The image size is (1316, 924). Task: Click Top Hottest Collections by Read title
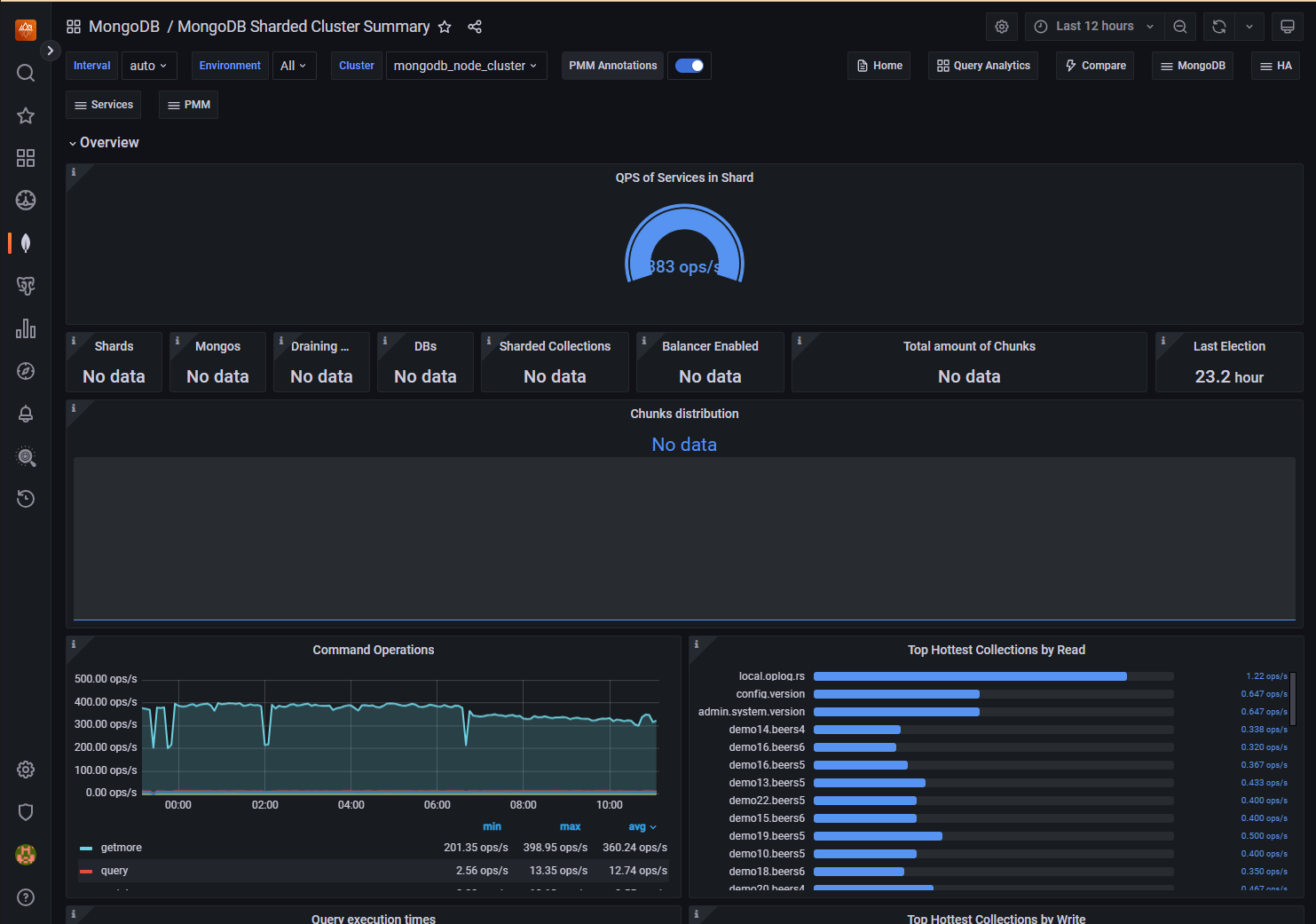pyautogui.click(x=997, y=650)
